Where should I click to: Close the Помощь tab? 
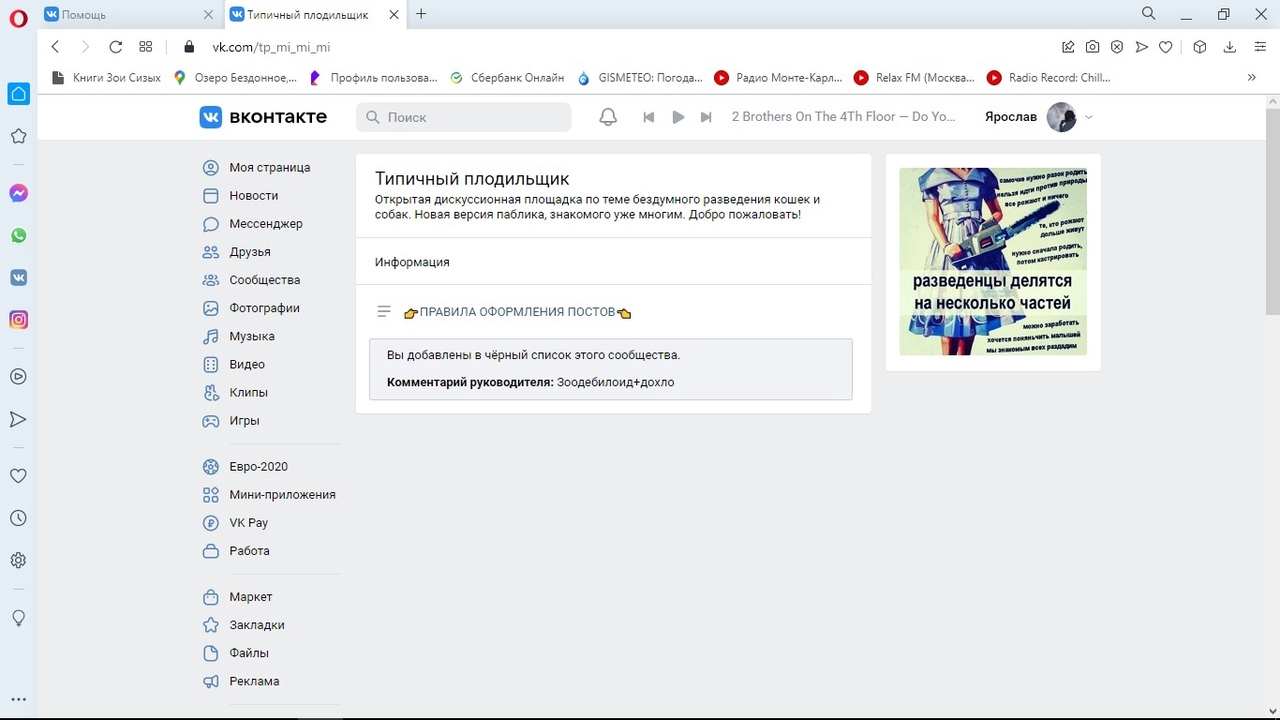tap(208, 15)
